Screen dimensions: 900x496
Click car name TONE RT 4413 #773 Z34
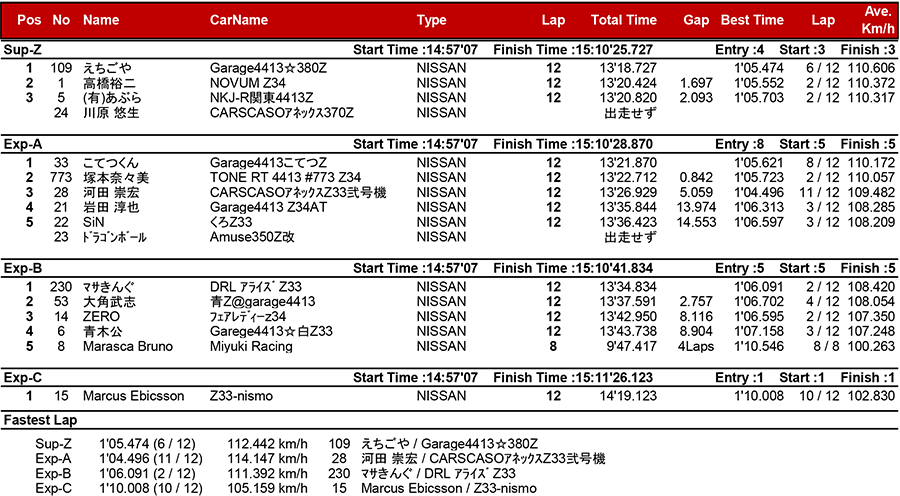(285, 178)
